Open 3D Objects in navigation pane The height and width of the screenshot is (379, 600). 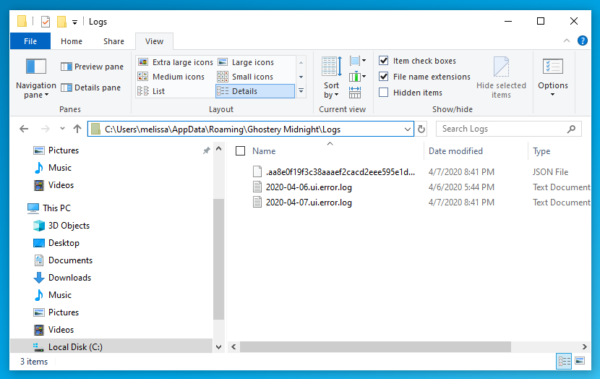68,225
